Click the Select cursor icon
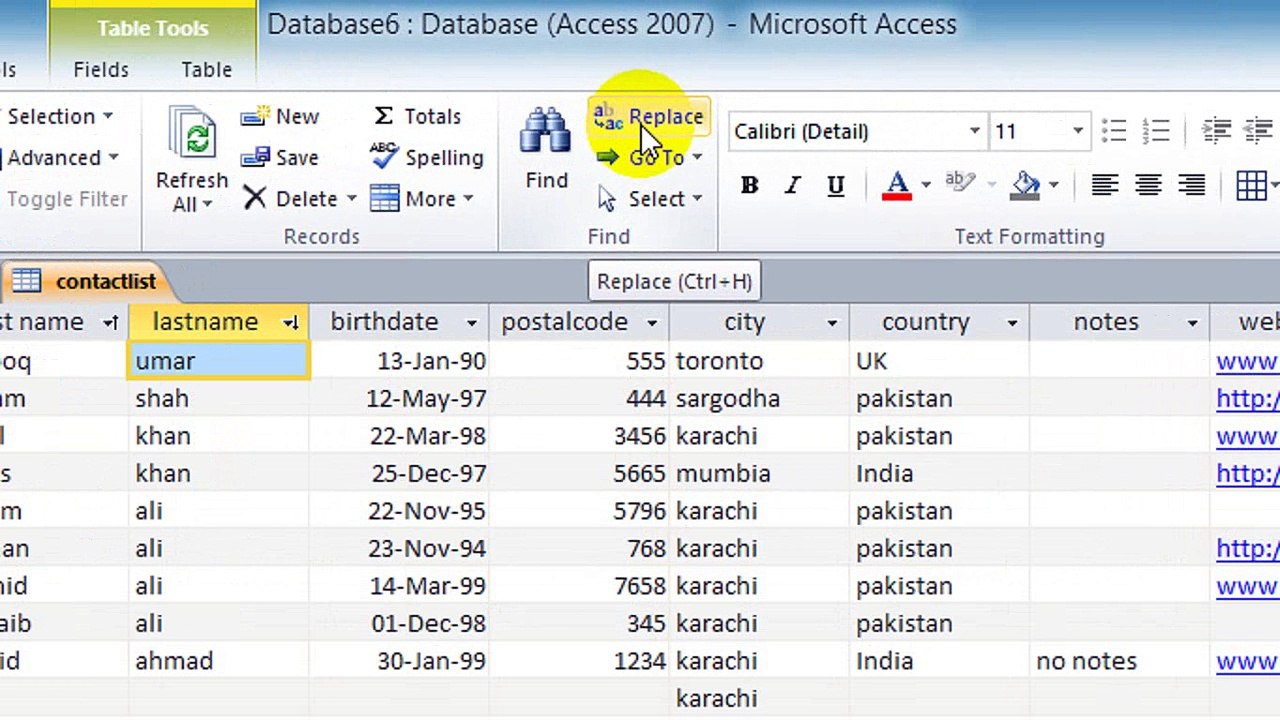This screenshot has width=1280, height=720. [x=607, y=199]
